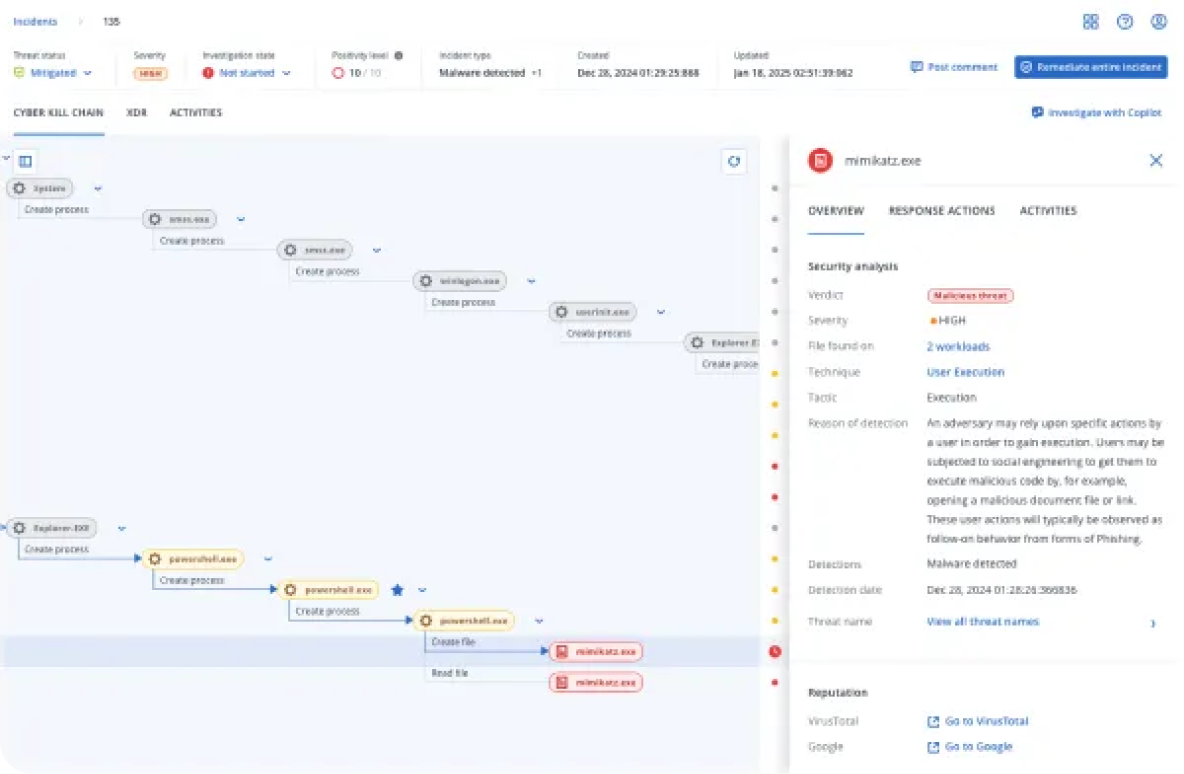This screenshot has width=1184, height=774.
Task: Switch to the Activities tab in side panel
Action: point(1048,211)
